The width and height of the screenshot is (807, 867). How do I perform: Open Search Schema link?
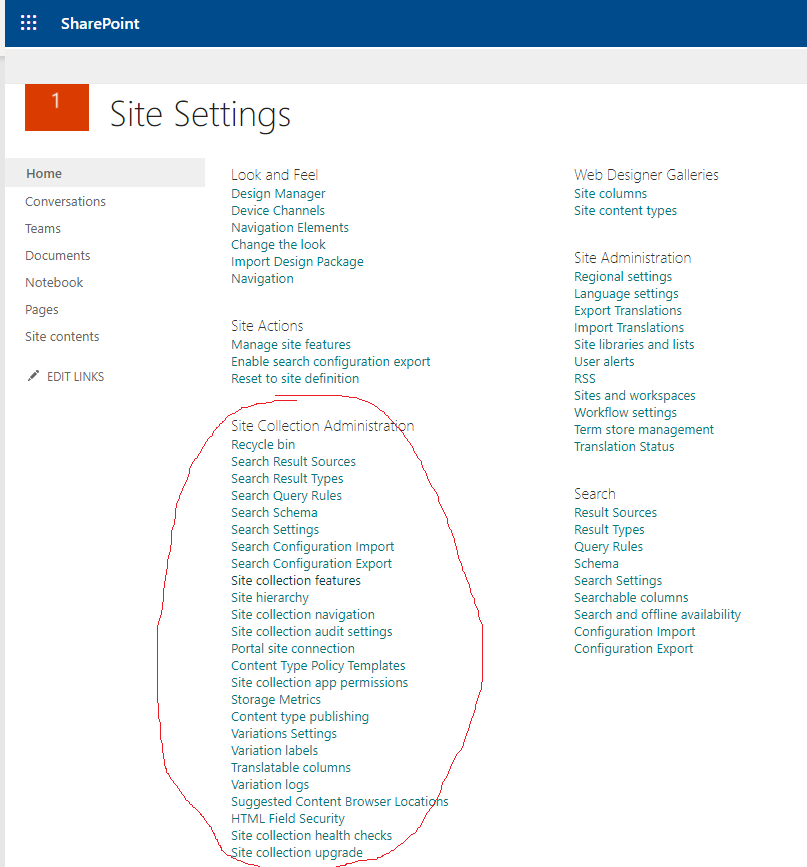coord(274,513)
